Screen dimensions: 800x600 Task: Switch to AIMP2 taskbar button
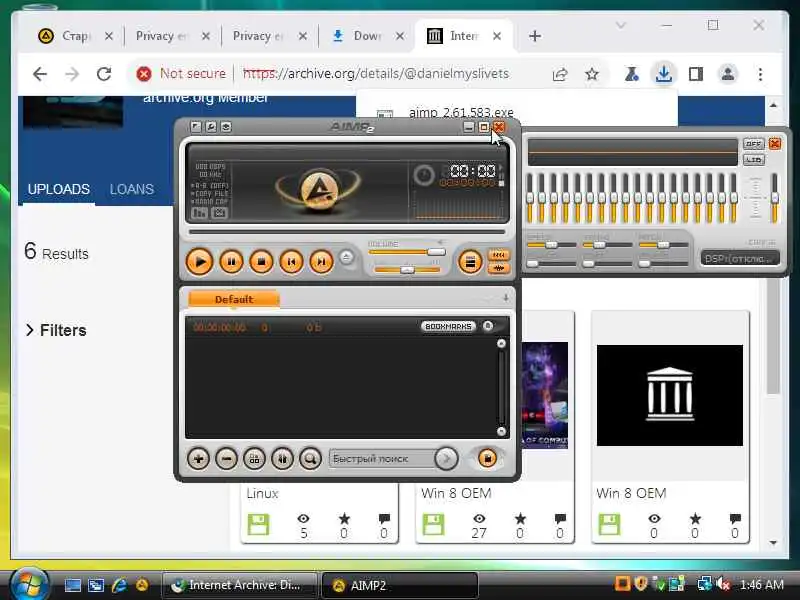(400, 585)
